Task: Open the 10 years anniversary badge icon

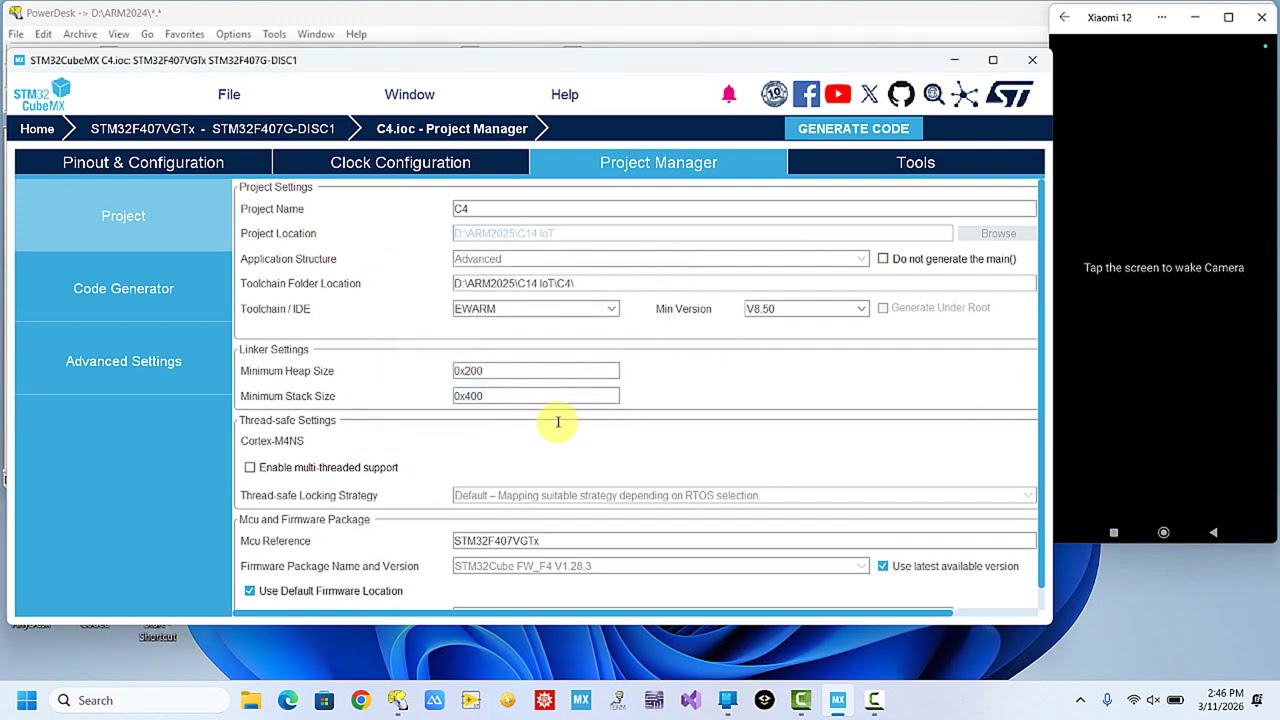Action: tap(774, 94)
